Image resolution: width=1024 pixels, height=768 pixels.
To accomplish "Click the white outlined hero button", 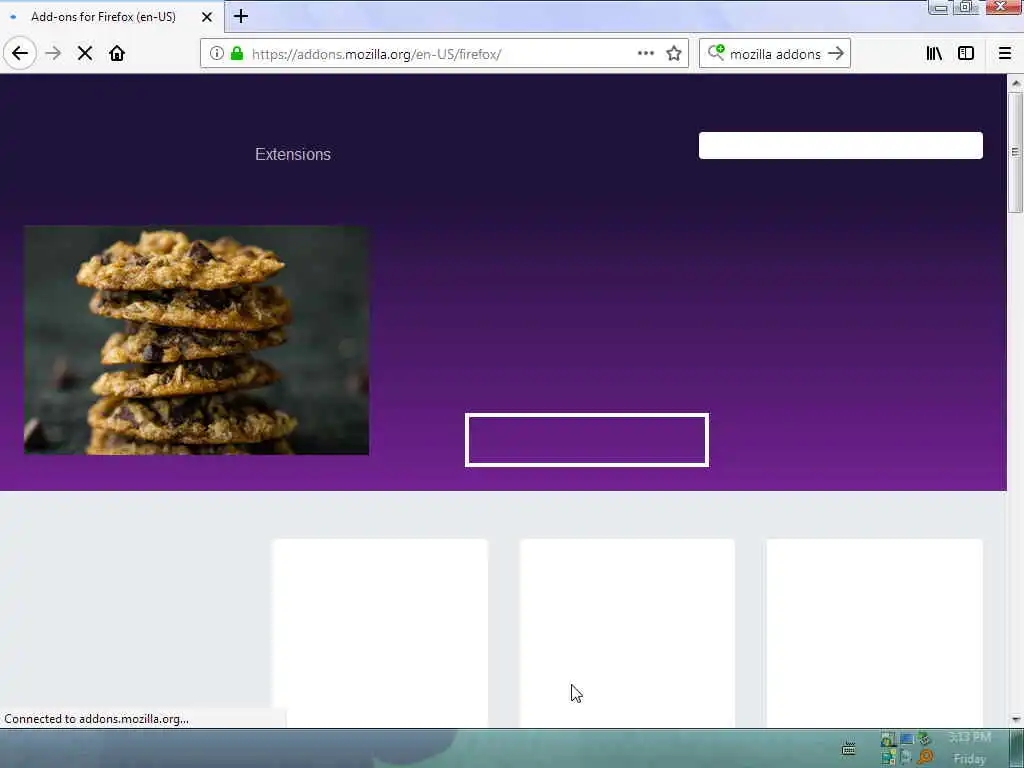I will click(587, 440).
